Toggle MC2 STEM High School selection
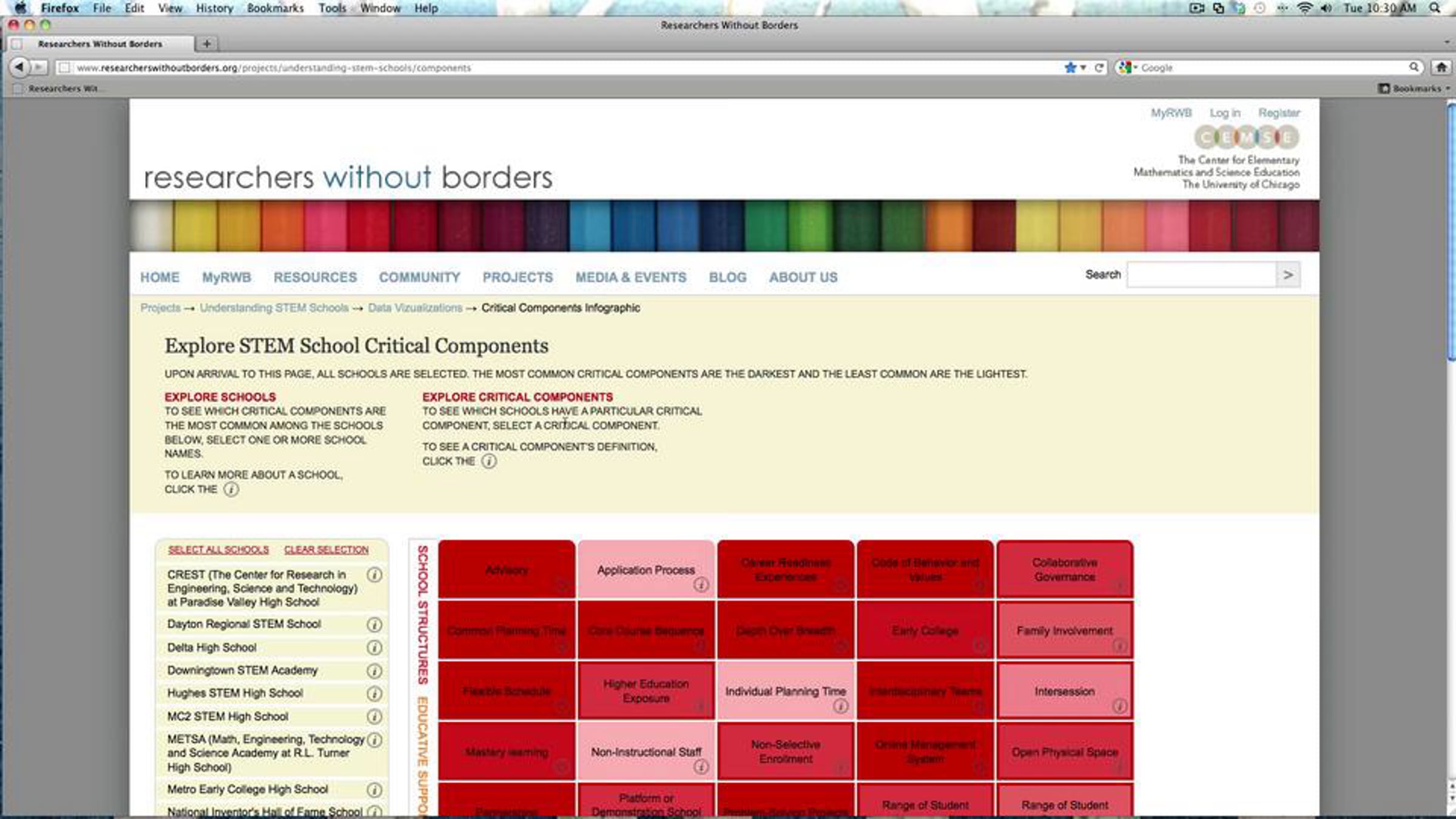Screen dimensions: 1456x819 227,716
